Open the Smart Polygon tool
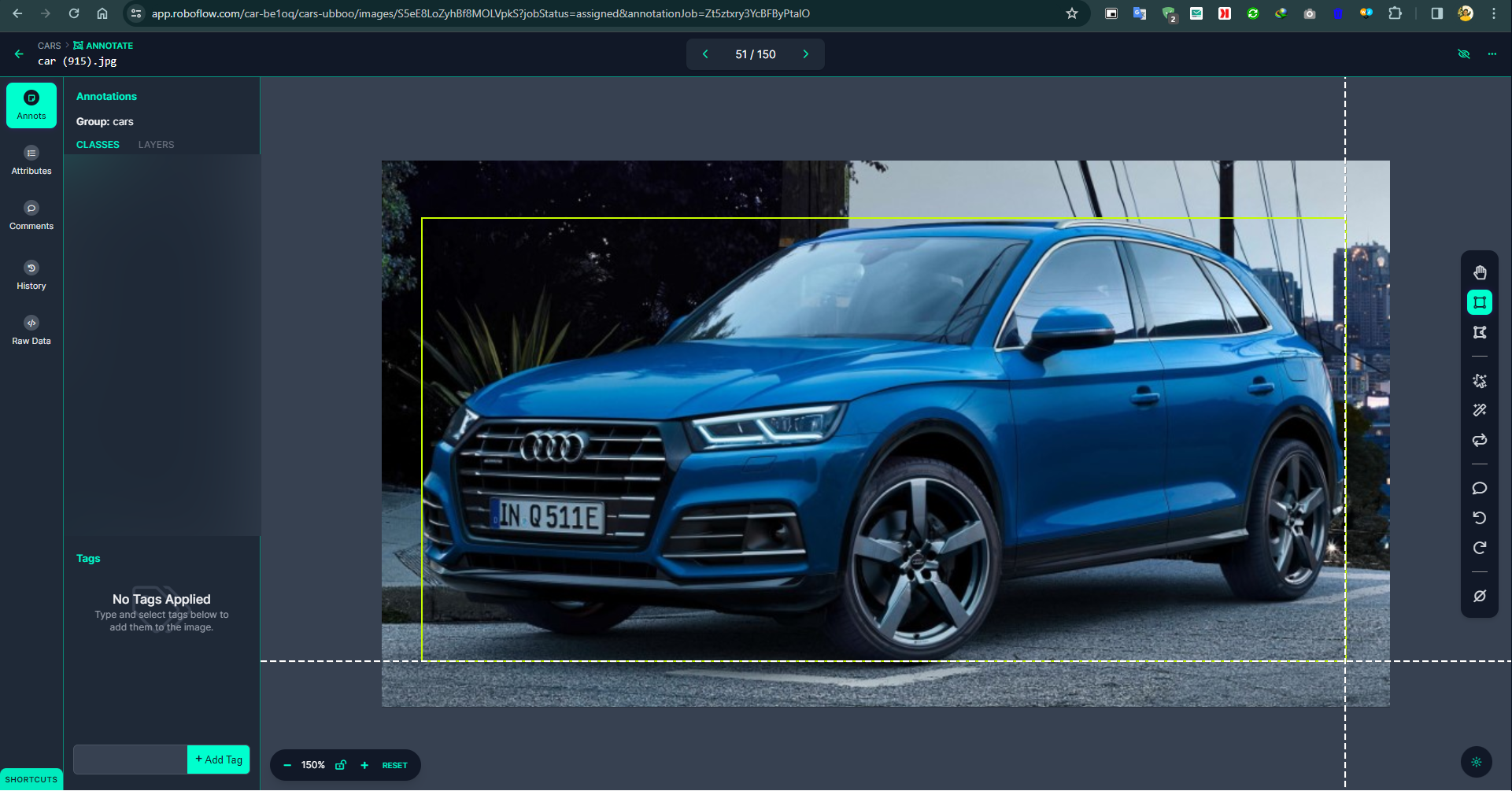Viewport: 1512px width, 791px height. 1480,381
